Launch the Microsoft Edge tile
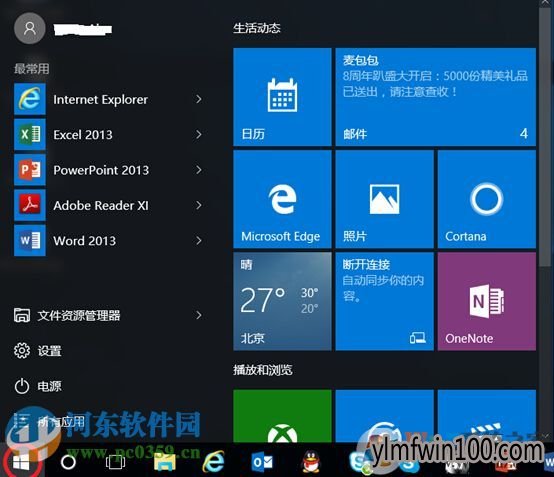The image size is (554, 477). coord(282,199)
